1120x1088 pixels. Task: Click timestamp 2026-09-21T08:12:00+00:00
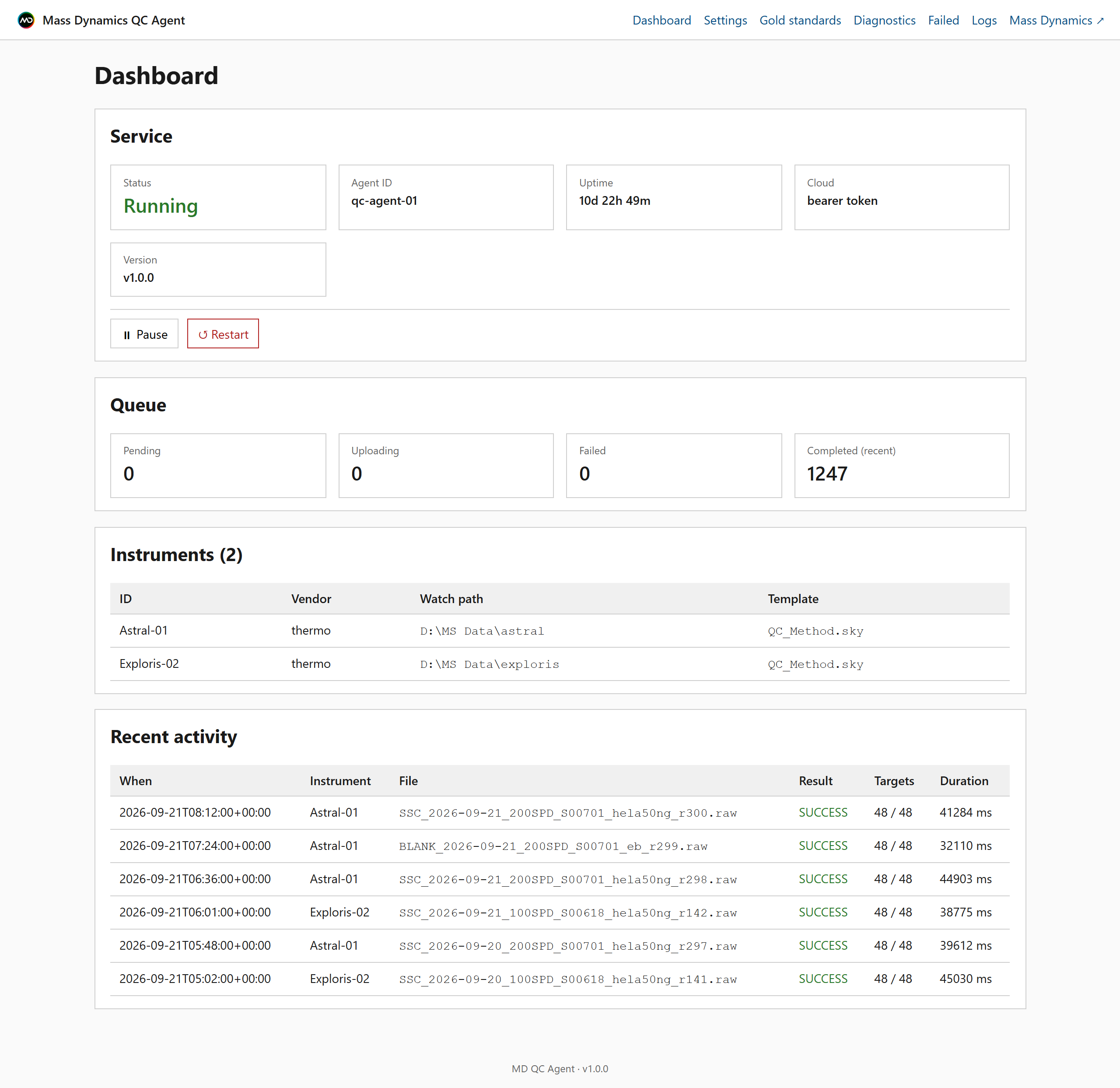click(195, 812)
